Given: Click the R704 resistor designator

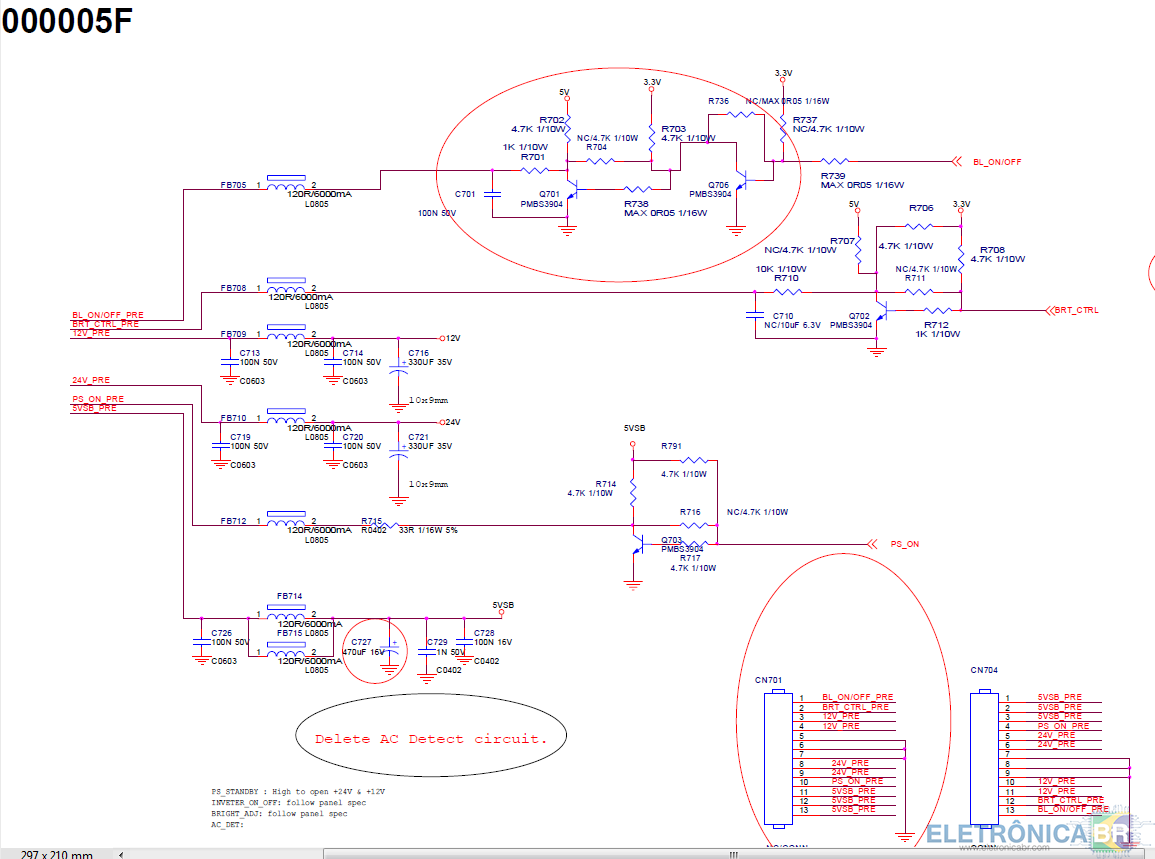Looking at the screenshot, I should (x=597, y=147).
